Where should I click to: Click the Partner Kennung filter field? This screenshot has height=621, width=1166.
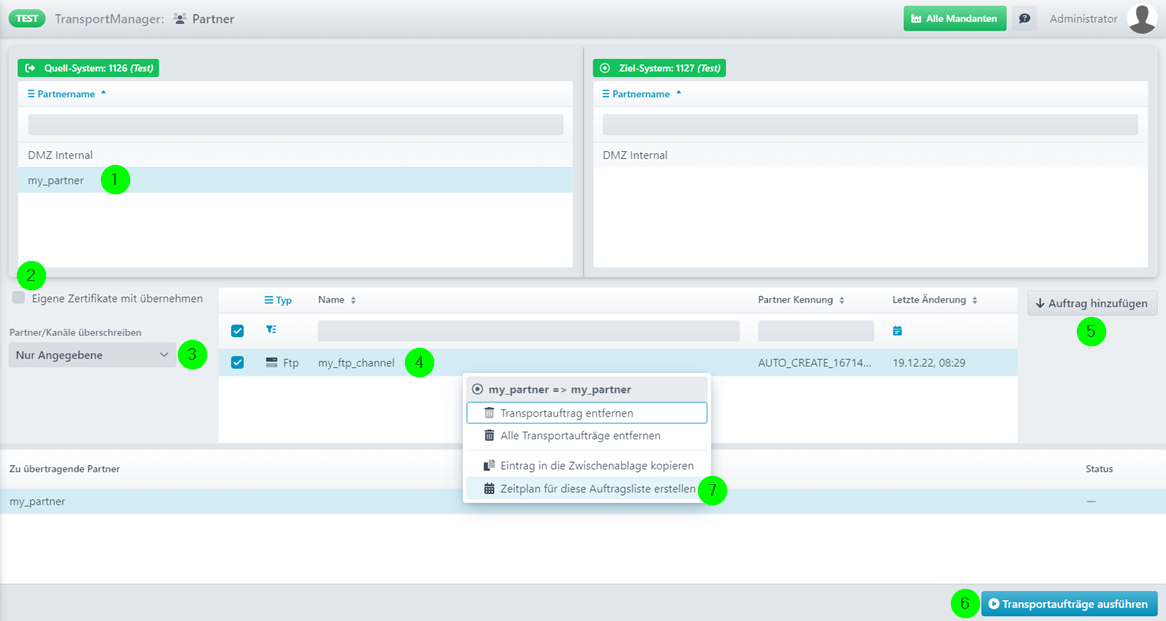tap(816, 331)
